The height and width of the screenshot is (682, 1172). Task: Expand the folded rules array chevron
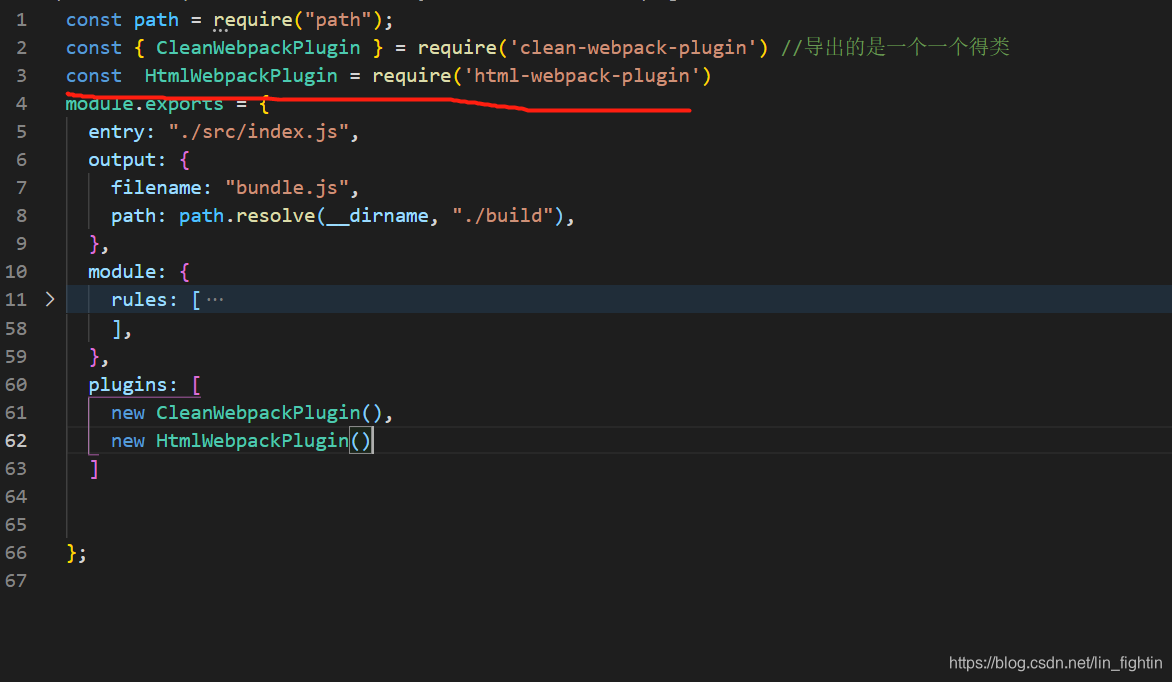click(50, 299)
